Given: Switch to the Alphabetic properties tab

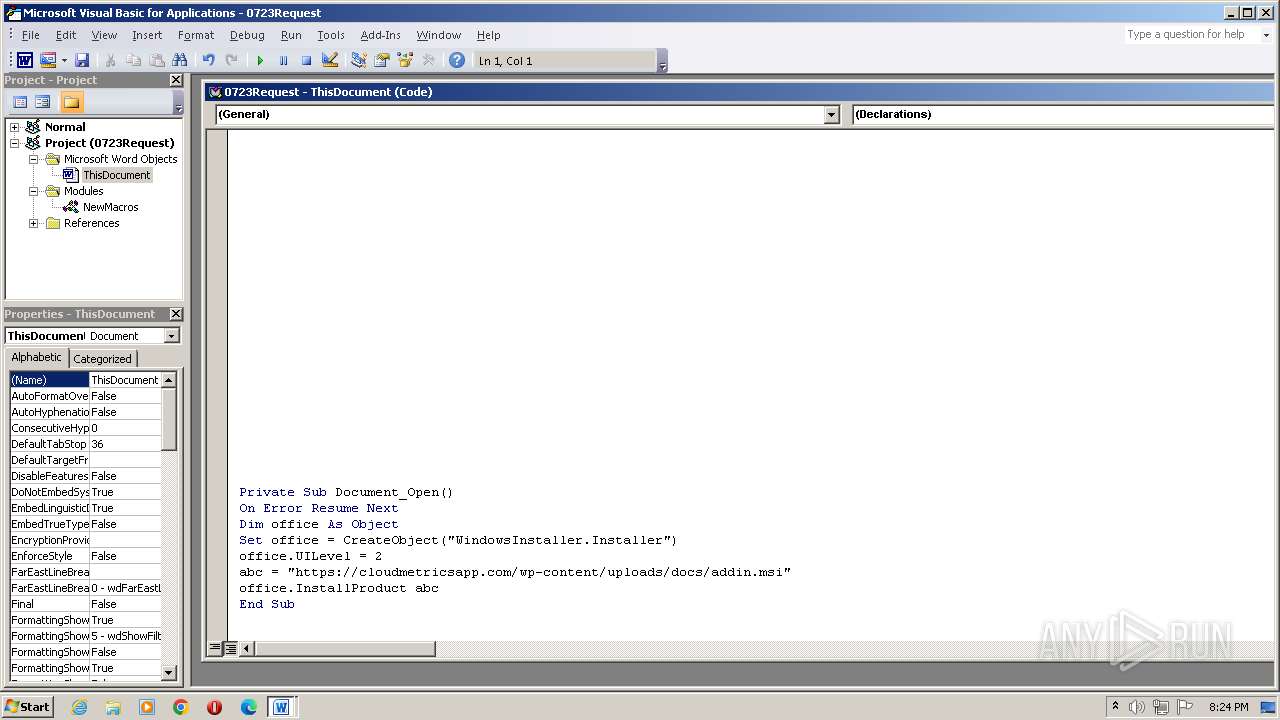Looking at the screenshot, I should (x=37, y=357).
